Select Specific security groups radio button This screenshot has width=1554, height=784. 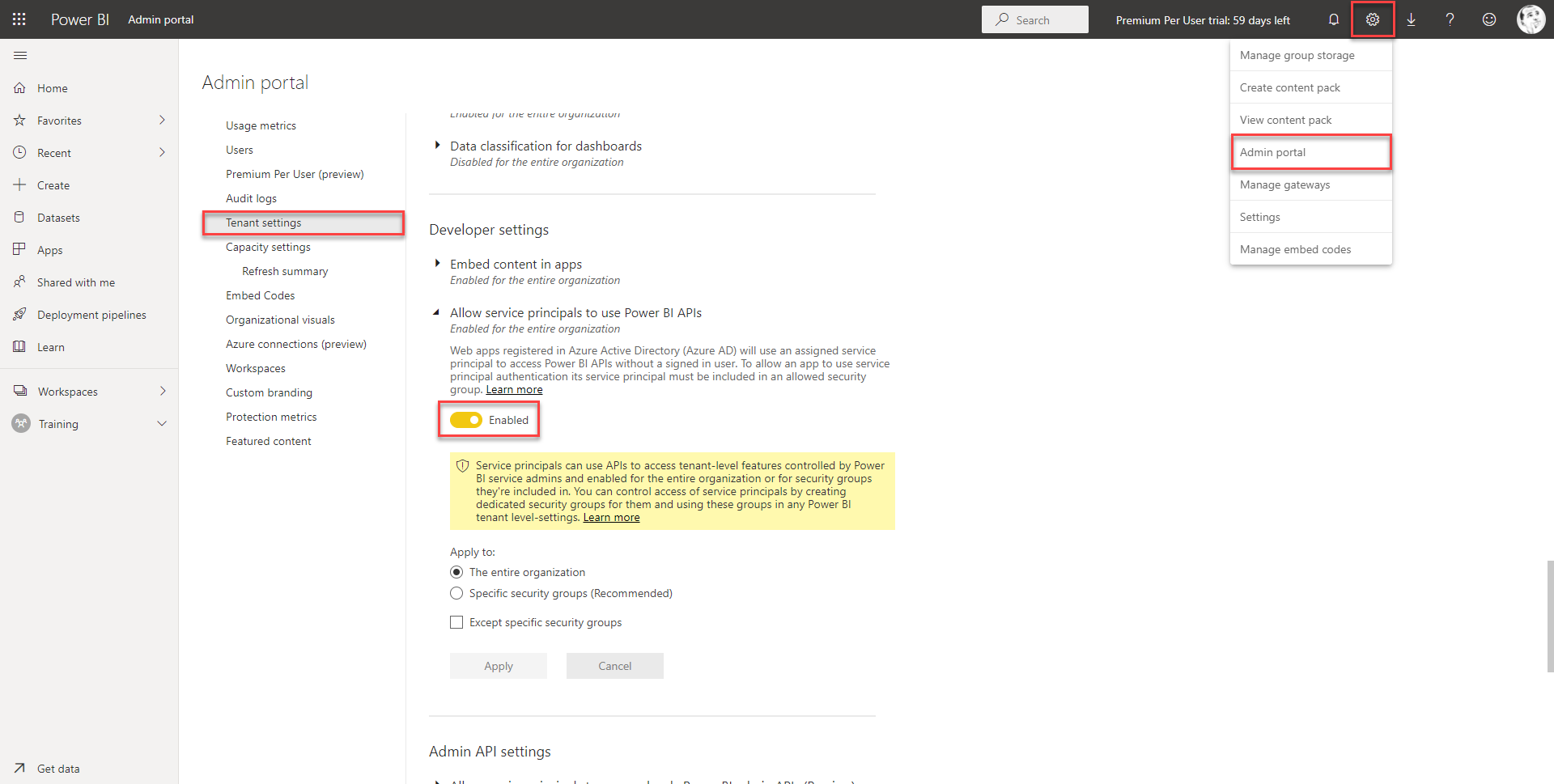(456, 593)
